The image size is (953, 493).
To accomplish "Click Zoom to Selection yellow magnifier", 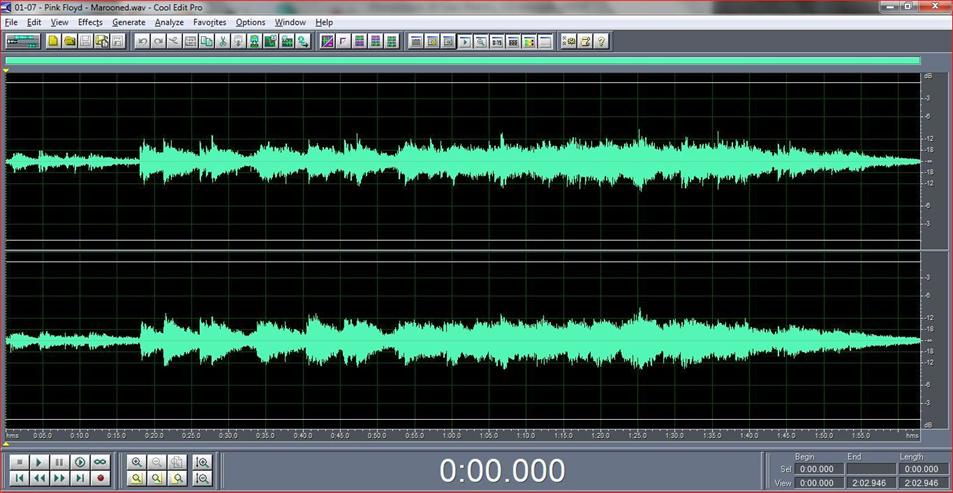I will (x=136, y=478).
